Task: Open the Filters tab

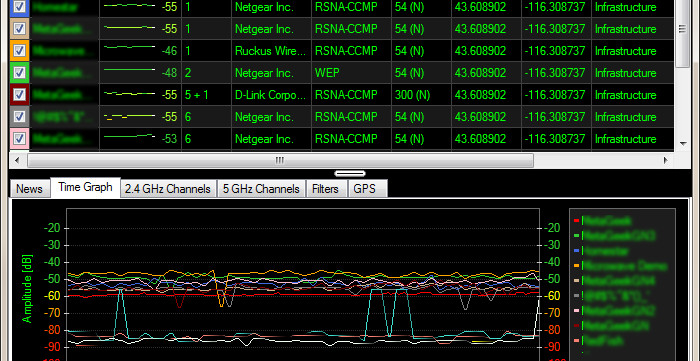Action: (325, 189)
